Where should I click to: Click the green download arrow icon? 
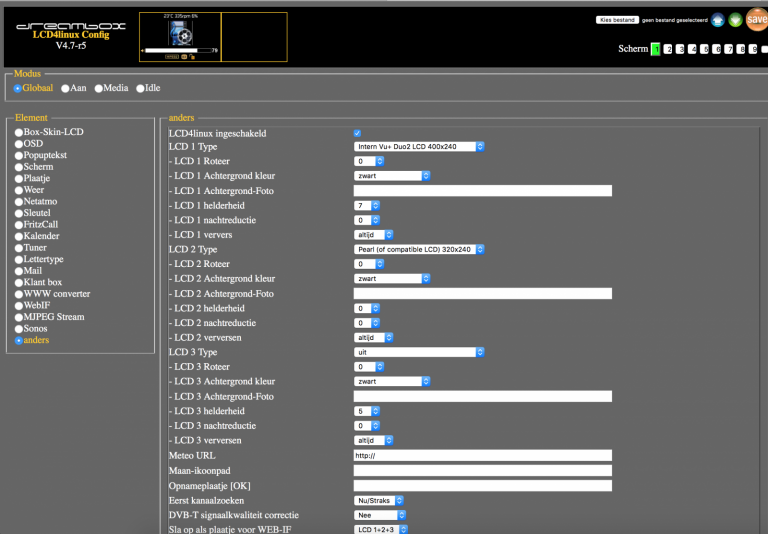(x=735, y=20)
